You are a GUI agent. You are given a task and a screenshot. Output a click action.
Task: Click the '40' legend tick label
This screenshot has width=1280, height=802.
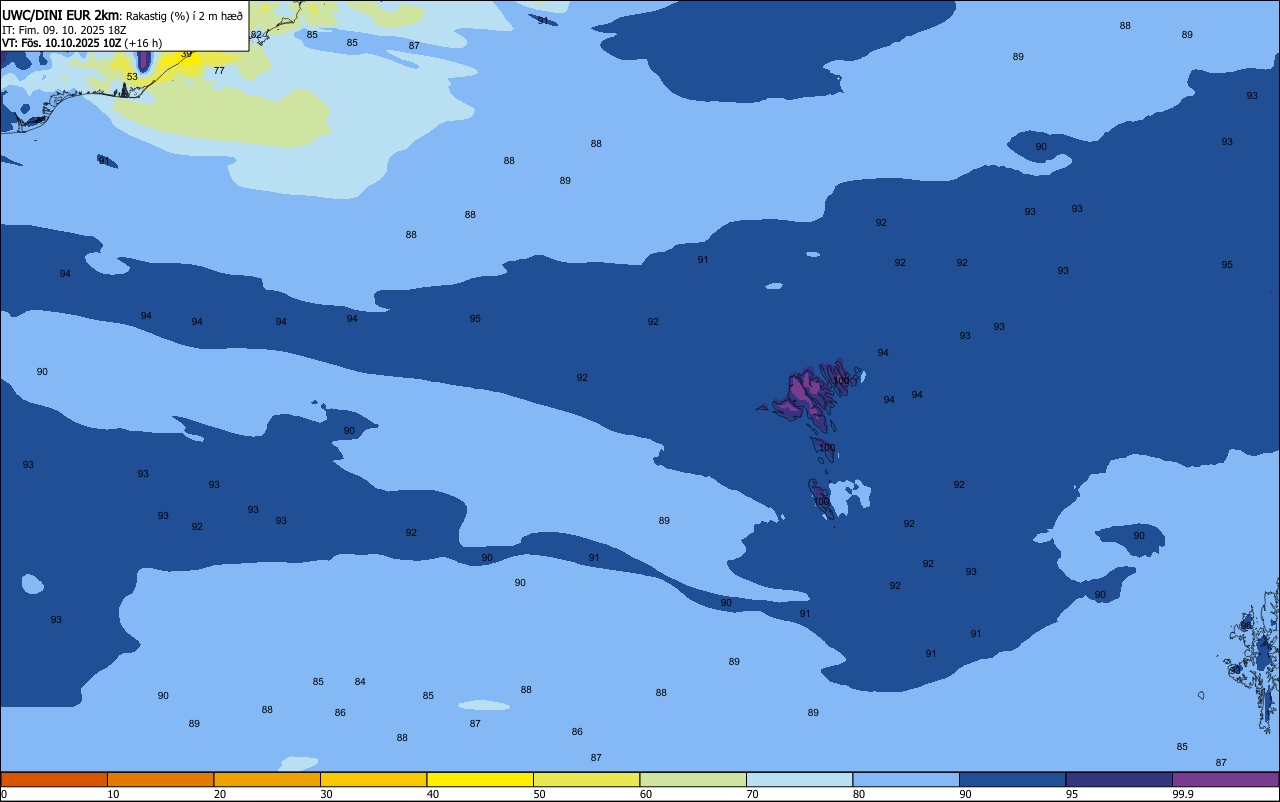[x=433, y=794]
